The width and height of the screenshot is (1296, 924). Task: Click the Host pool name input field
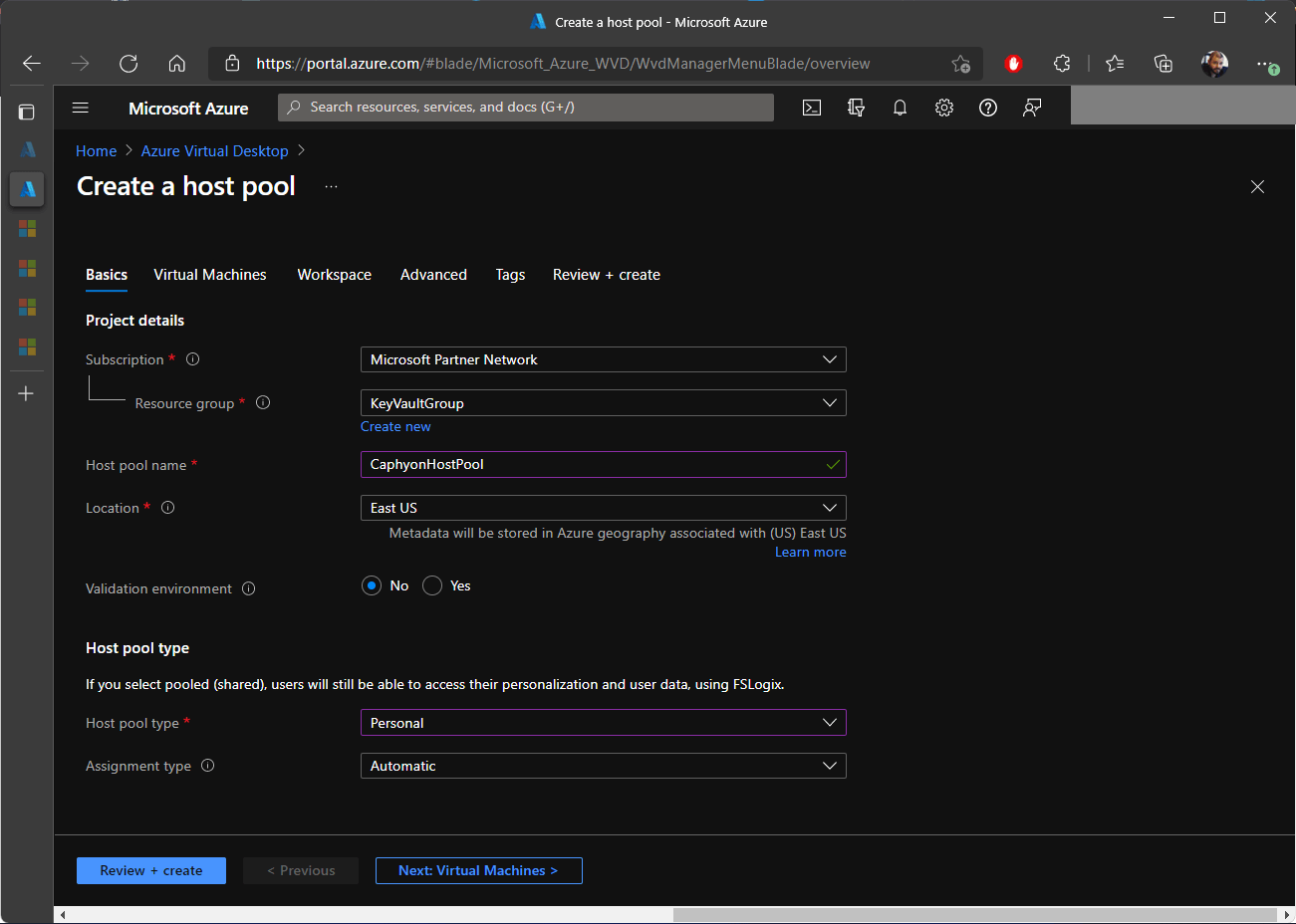click(x=604, y=464)
